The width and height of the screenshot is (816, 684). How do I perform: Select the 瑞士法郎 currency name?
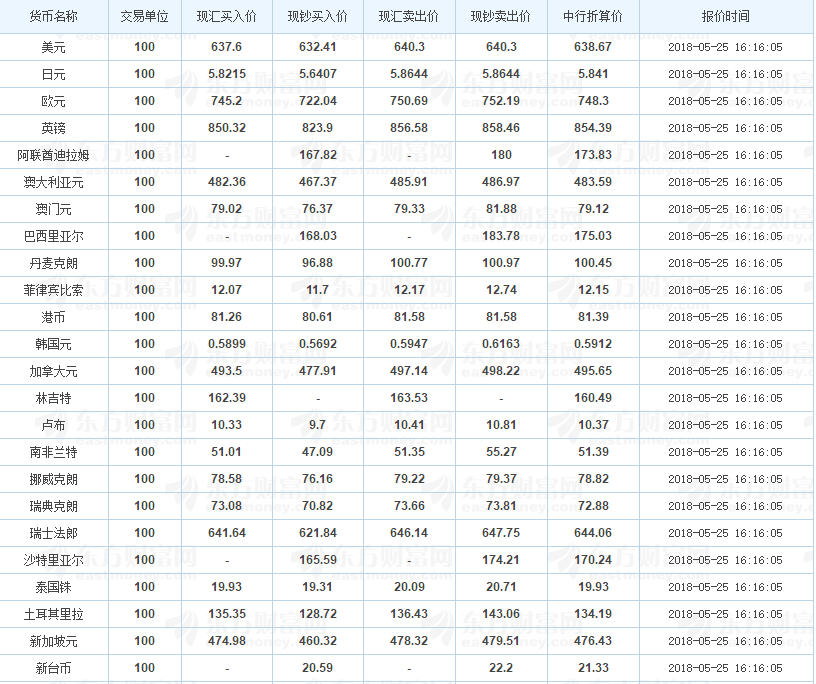pos(54,534)
